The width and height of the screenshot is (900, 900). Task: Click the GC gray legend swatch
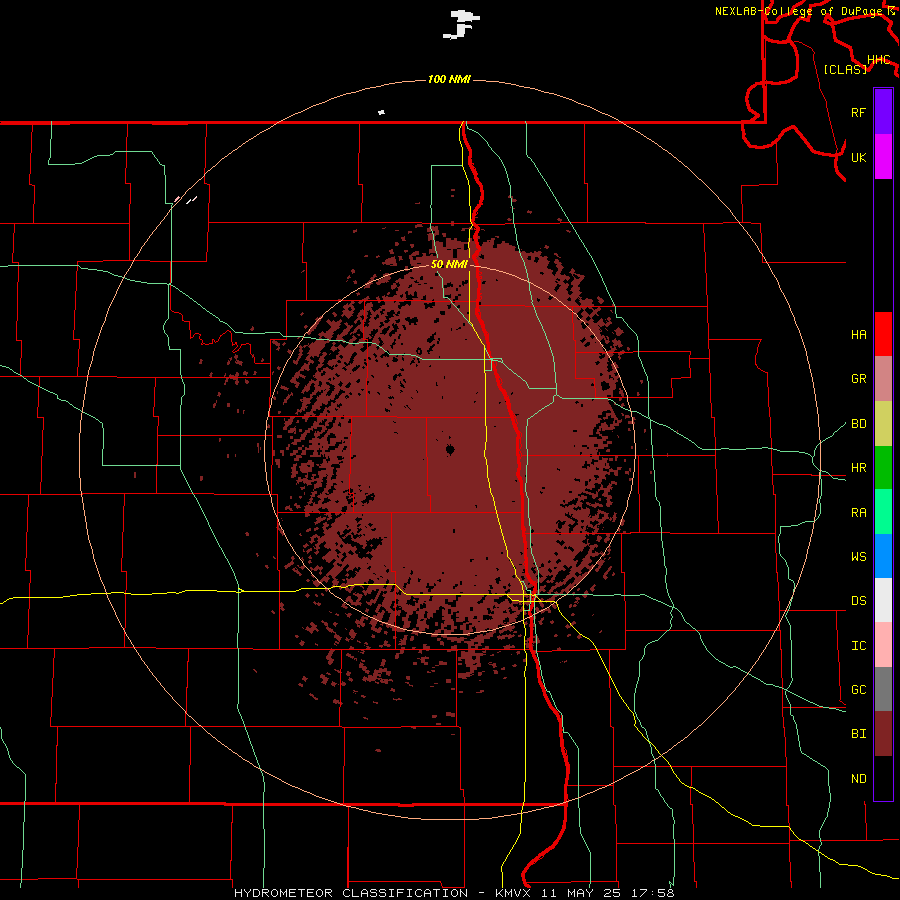click(x=883, y=689)
